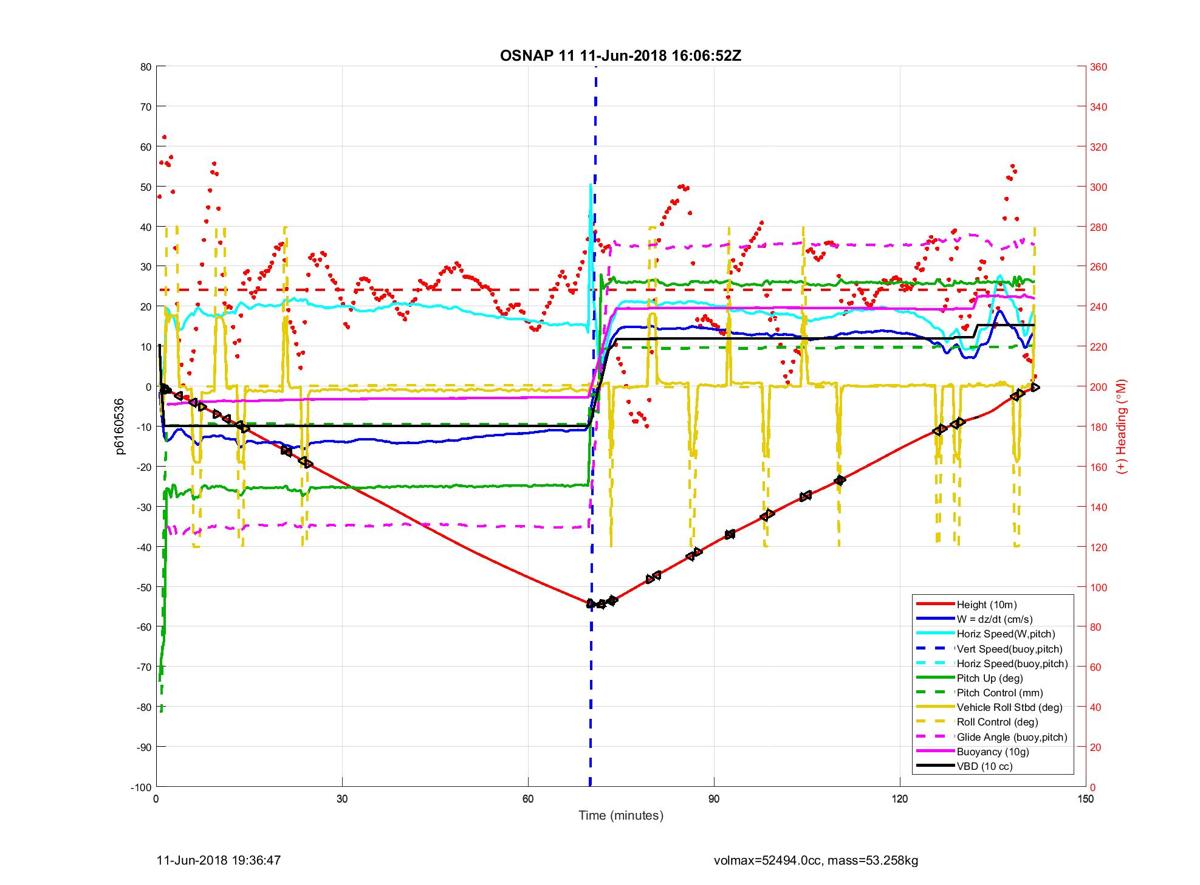Click the "p6160536" left axis label
Viewport: 1200px width, 885px height.
pos(119,427)
